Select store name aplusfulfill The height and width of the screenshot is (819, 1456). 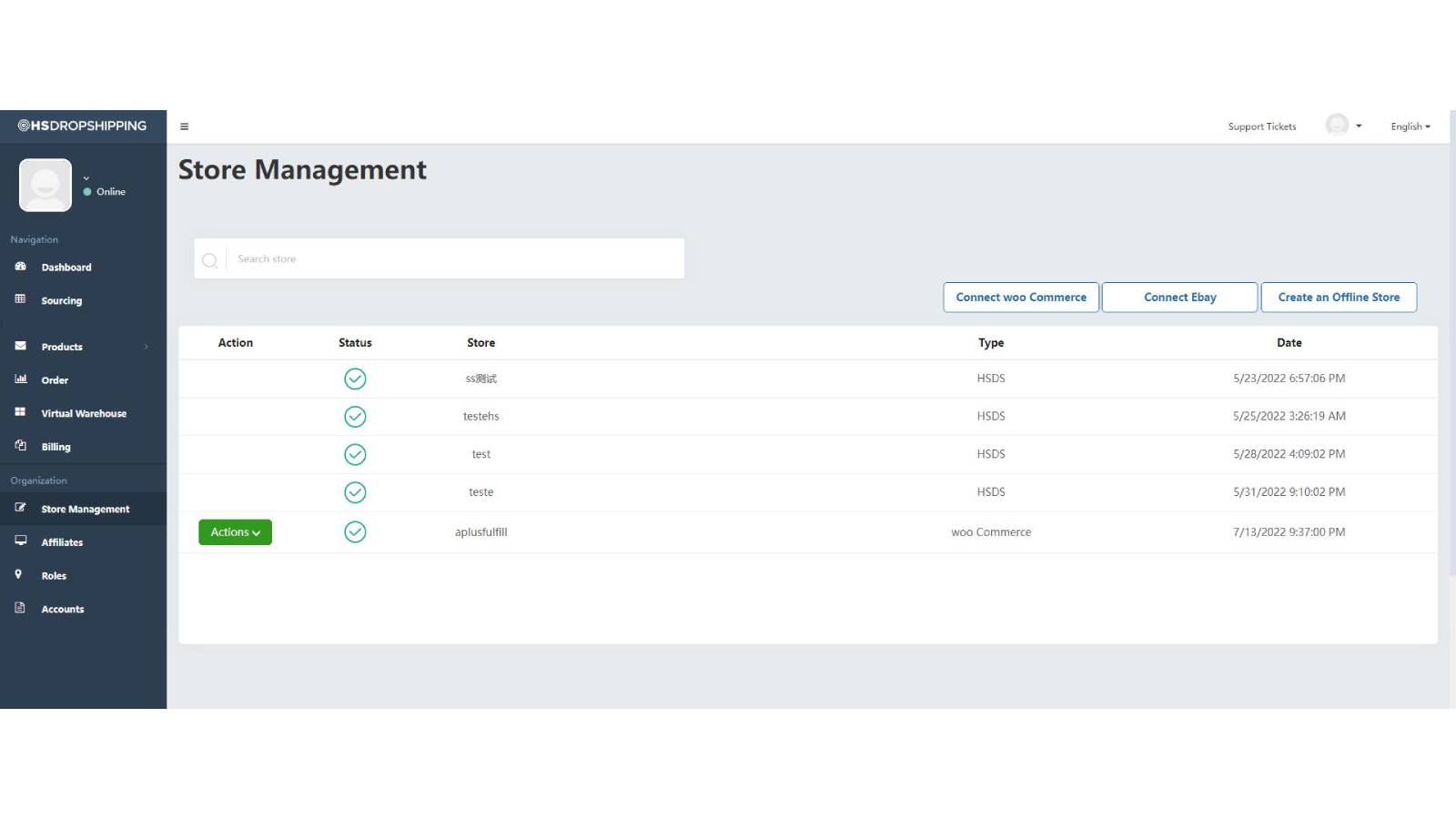(x=481, y=532)
